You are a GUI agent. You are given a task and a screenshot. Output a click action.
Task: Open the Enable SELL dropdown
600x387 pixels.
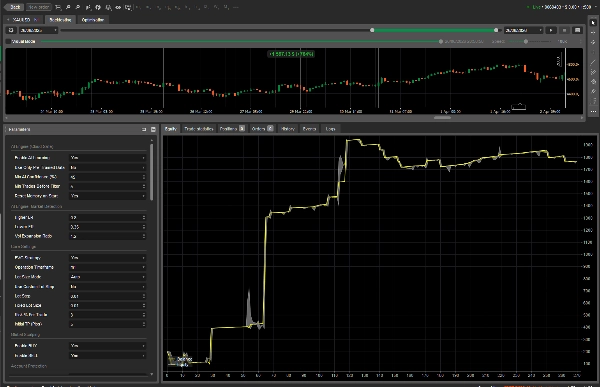(x=108, y=355)
